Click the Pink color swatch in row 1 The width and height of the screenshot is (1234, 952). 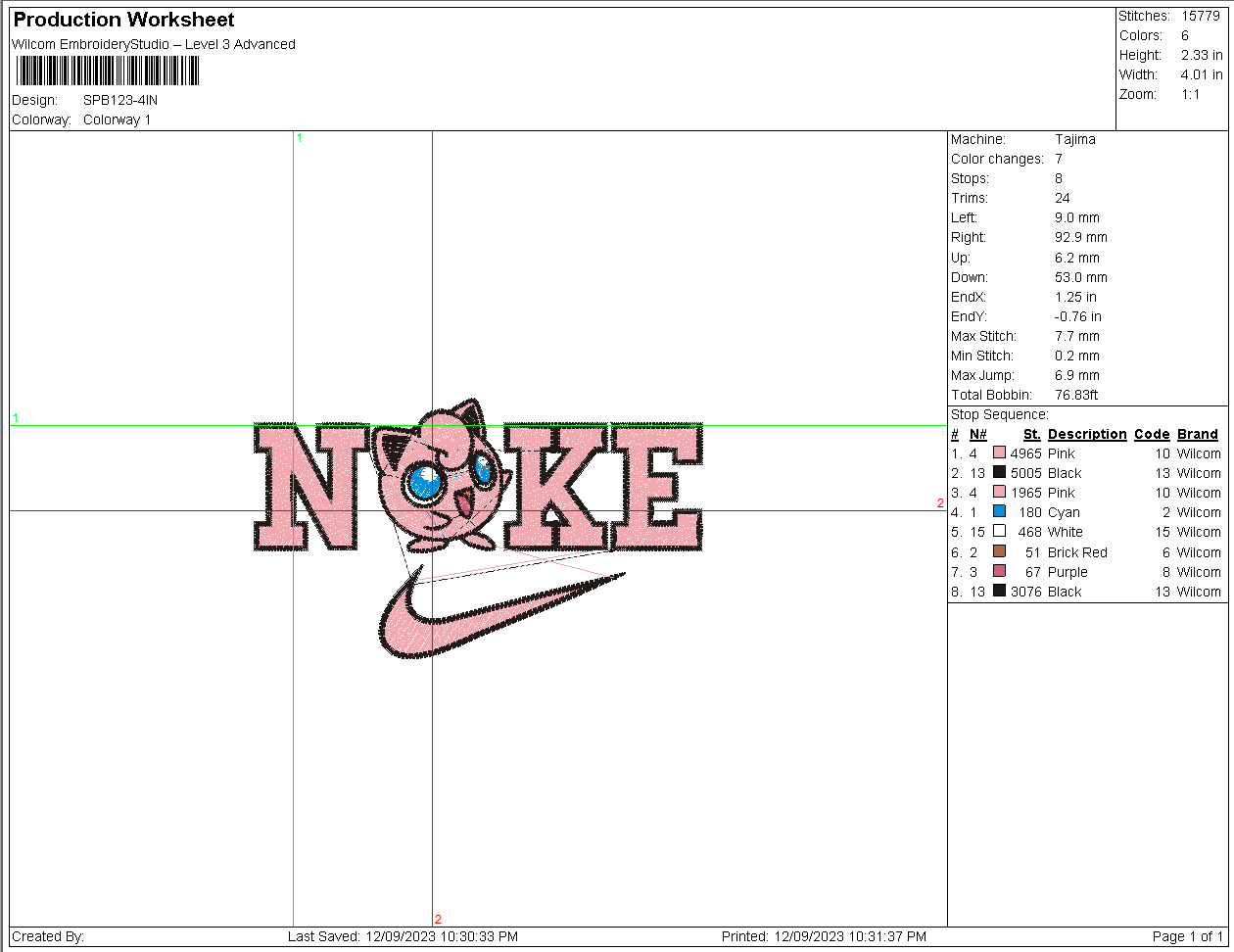click(999, 453)
